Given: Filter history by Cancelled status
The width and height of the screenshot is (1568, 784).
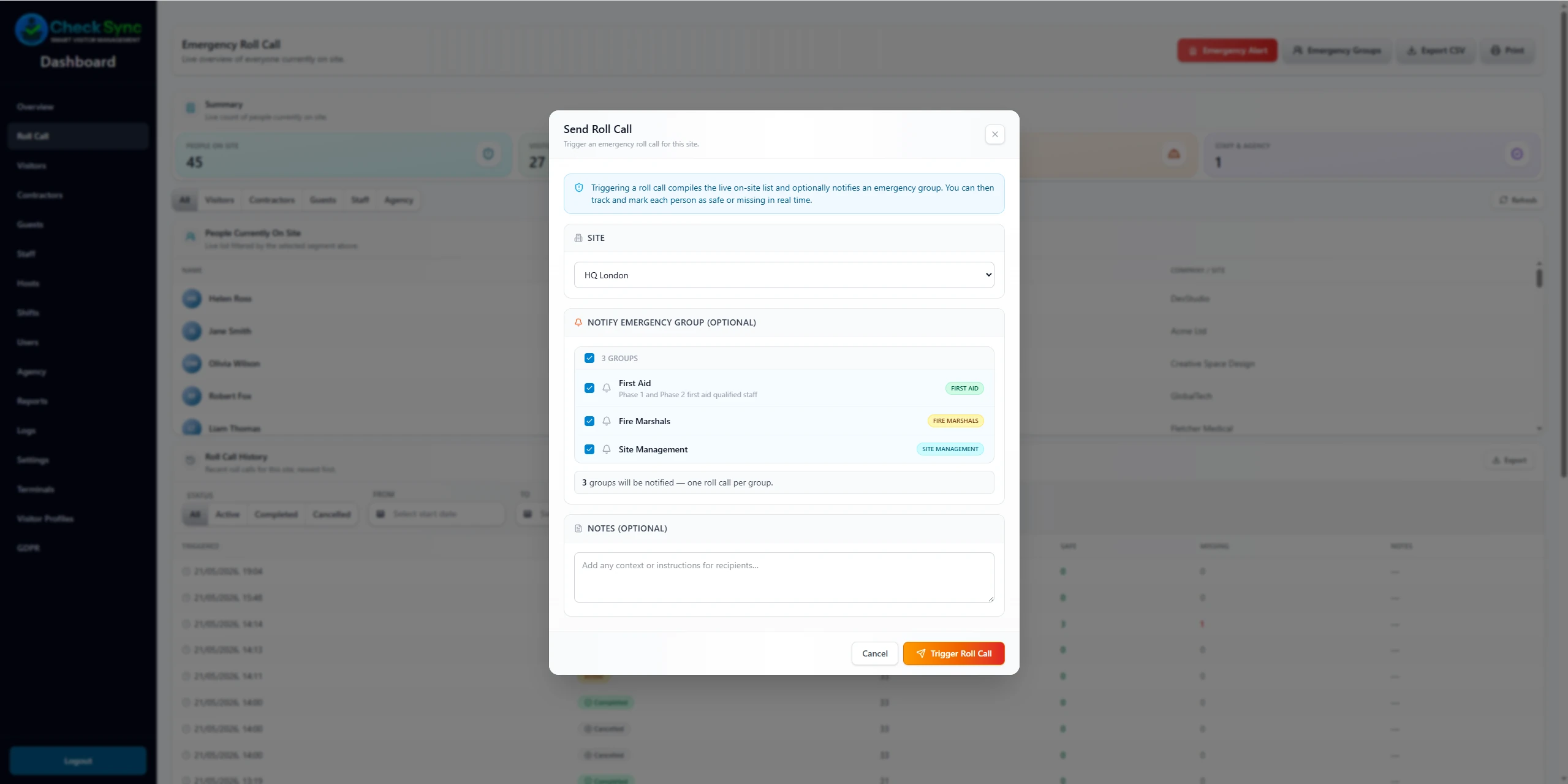Looking at the screenshot, I should pyautogui.click(x=331, y=514).
